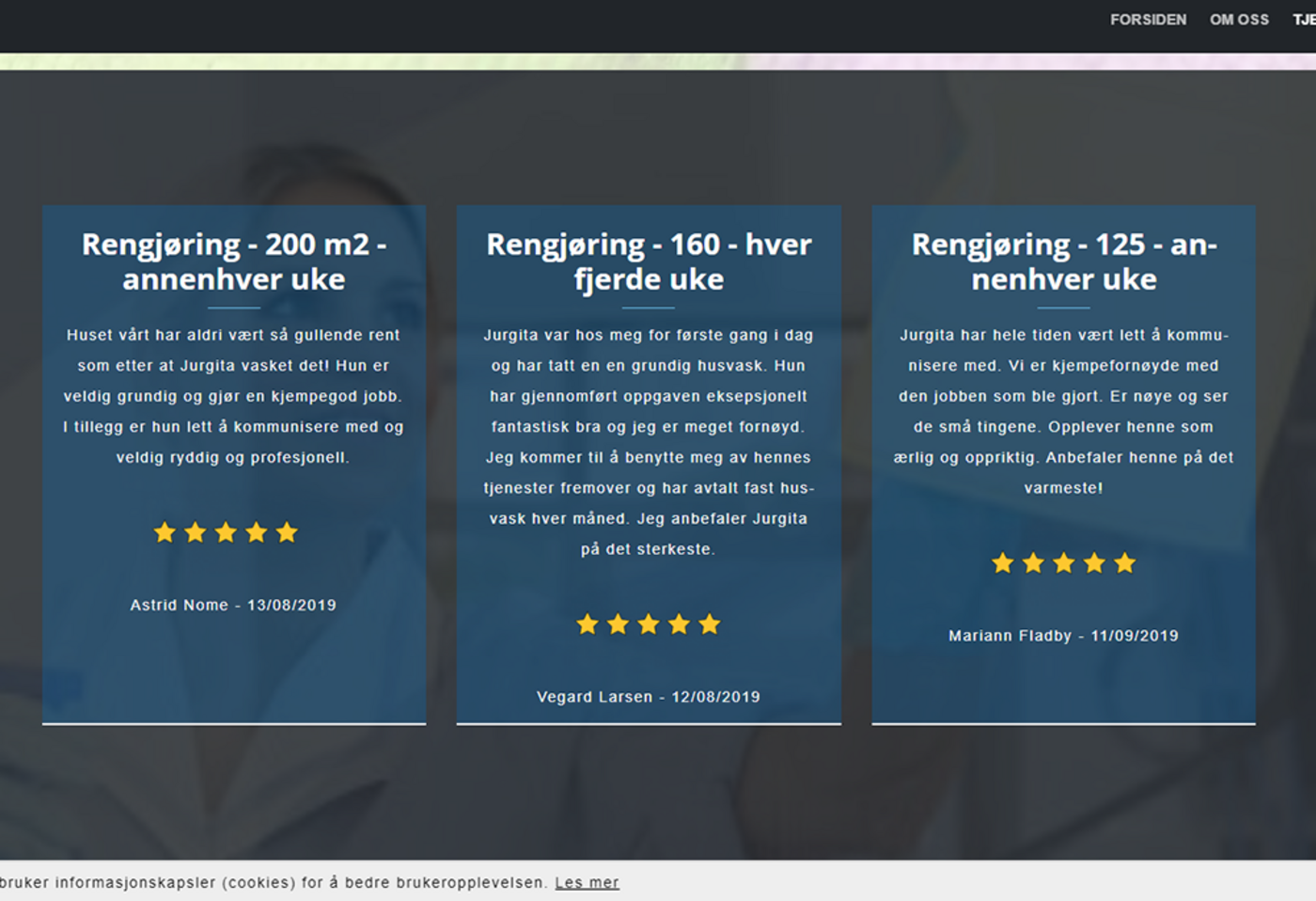Click middle star in Mariann Fladby's review

pos(1064,563)
